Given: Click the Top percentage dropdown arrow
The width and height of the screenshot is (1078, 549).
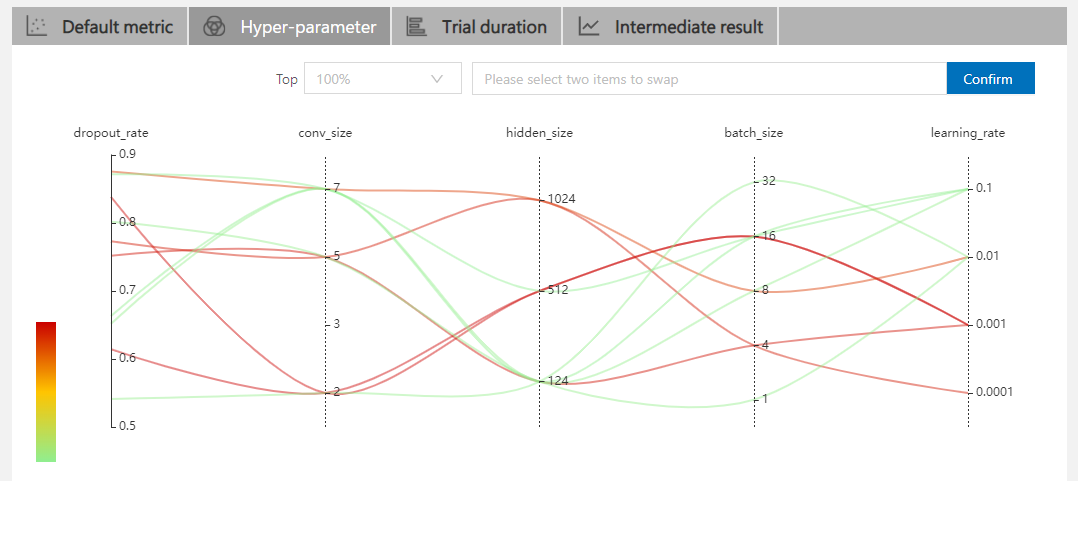Looking at the screenshot, I should click(437, 79).
